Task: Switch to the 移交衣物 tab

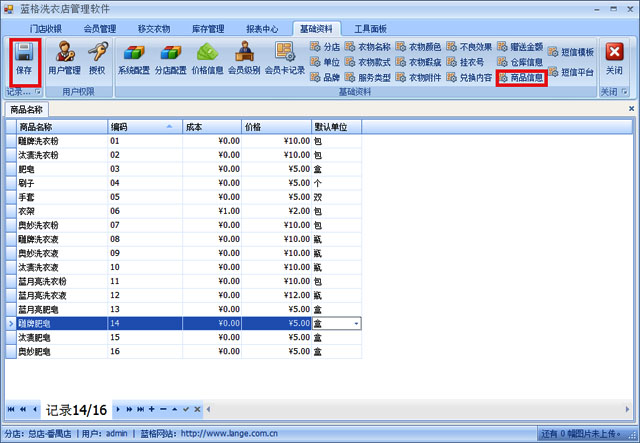Action: (154, 29)
